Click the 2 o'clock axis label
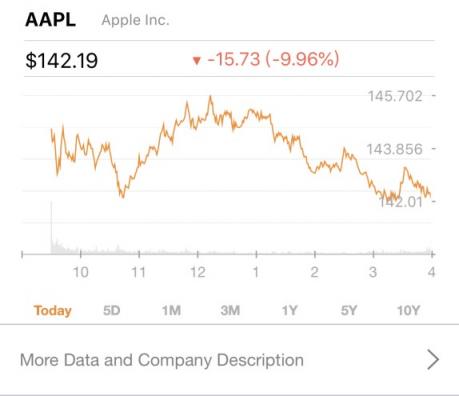The image size is (459, 396). (x=314, y=272)
